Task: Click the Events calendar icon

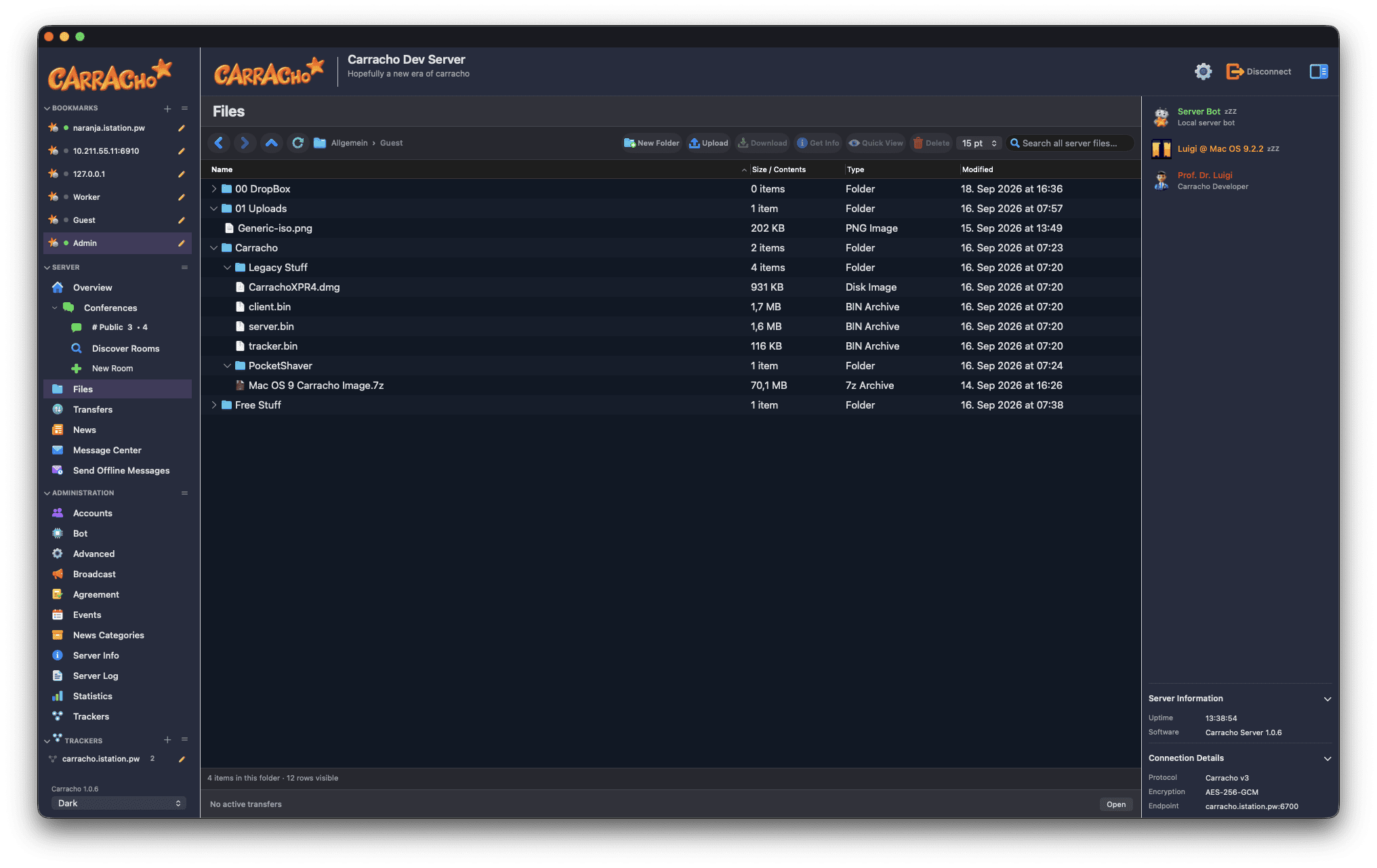Action: [x=58, y=615]
